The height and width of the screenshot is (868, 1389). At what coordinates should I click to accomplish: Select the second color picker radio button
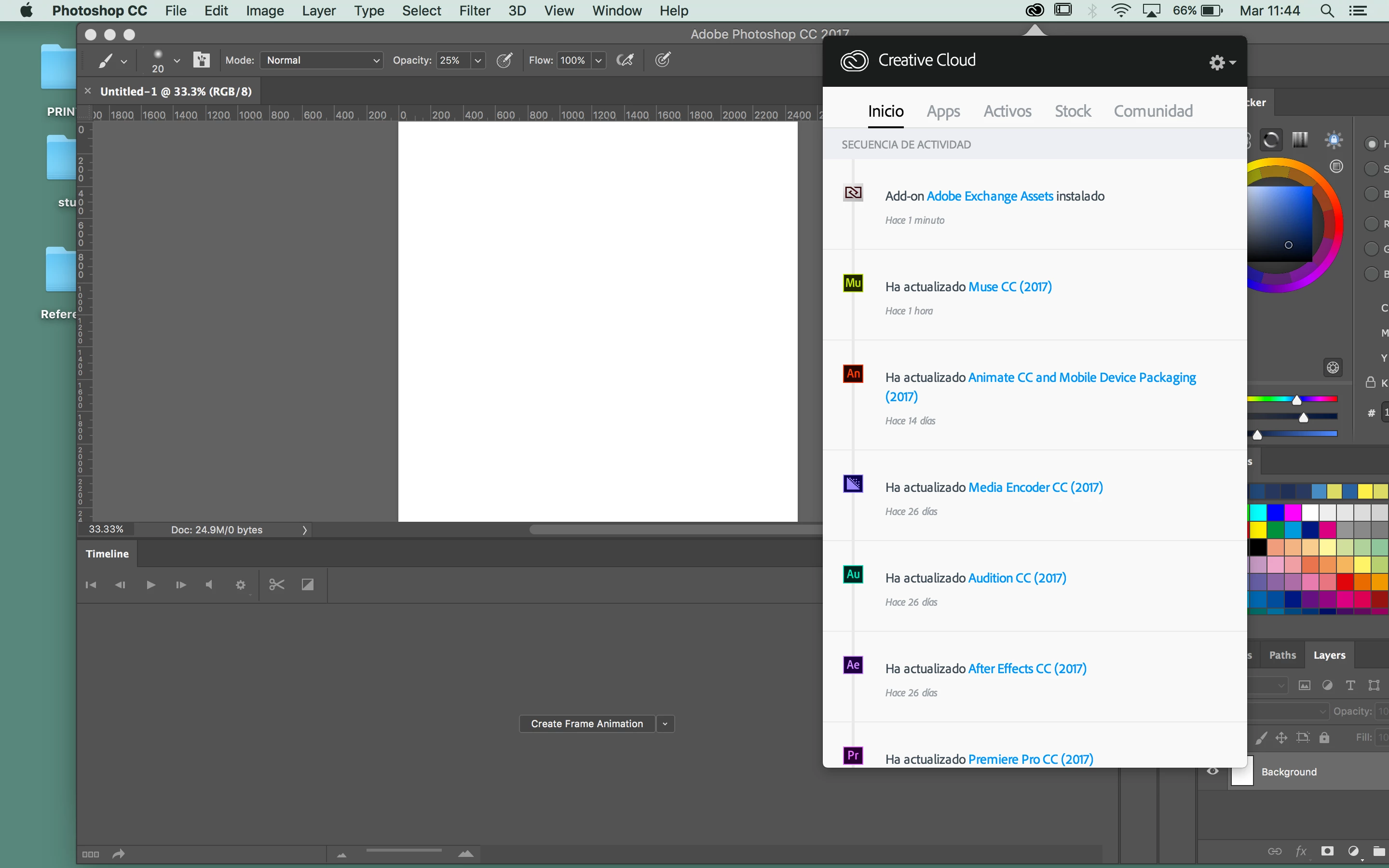(x=1371, y=169)
